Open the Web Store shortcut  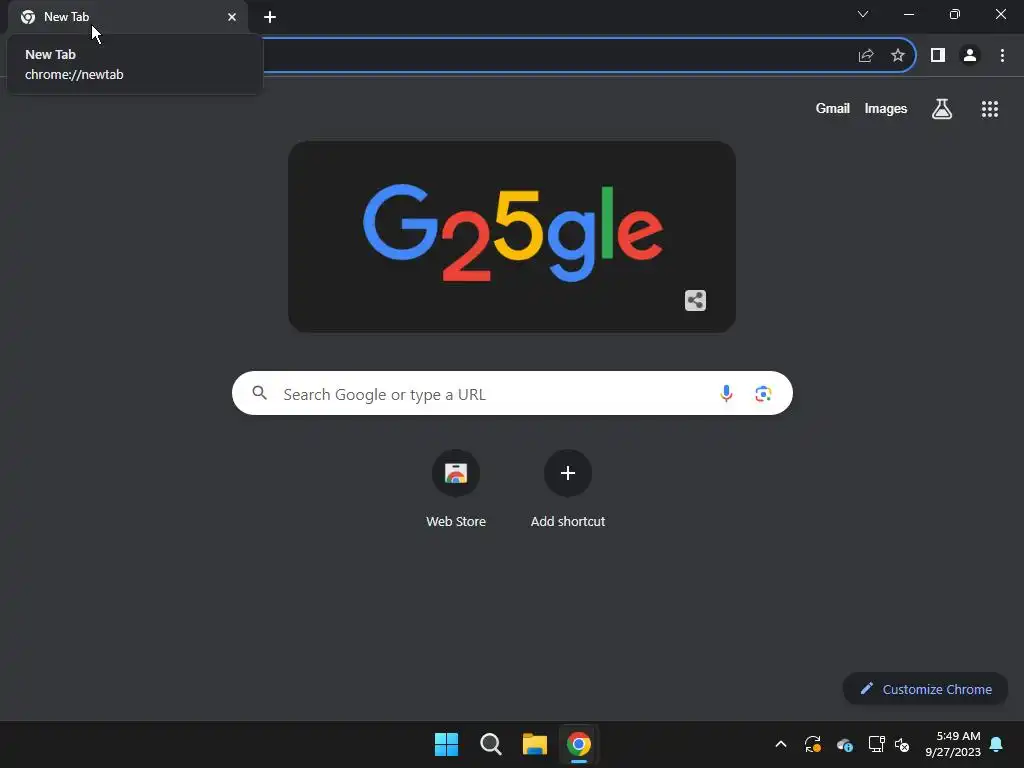coord(456,488)
